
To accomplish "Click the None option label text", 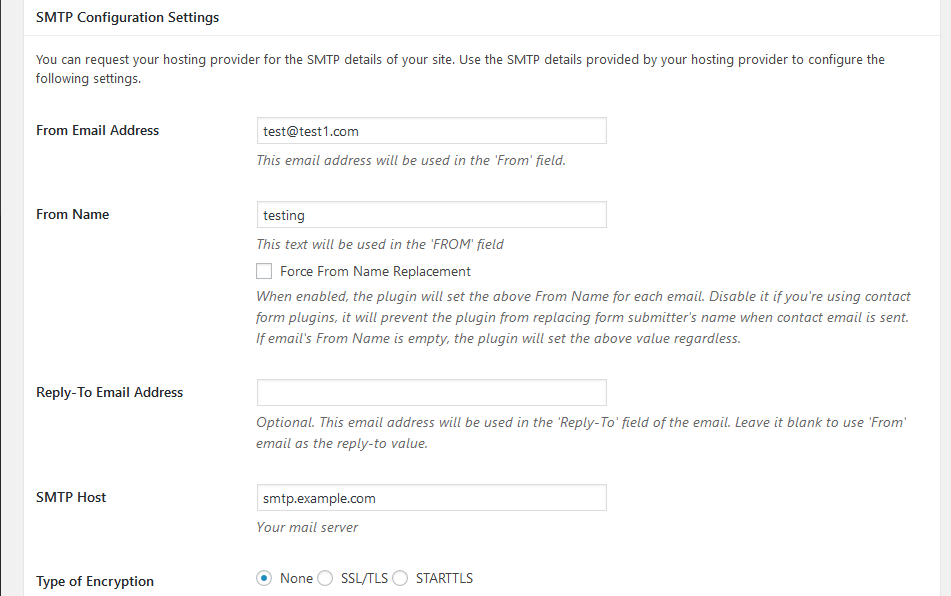I will (296, 578).
